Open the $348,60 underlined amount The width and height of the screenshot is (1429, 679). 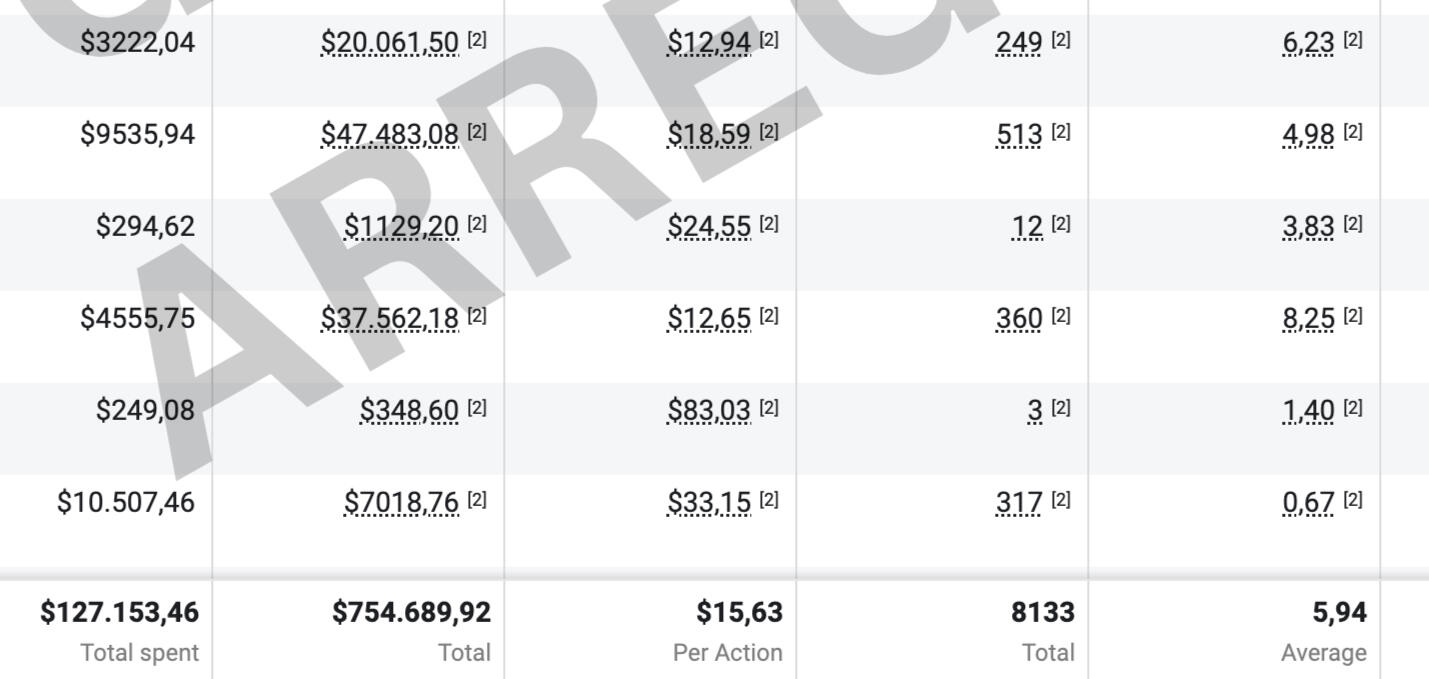click(x=409, y=410)
